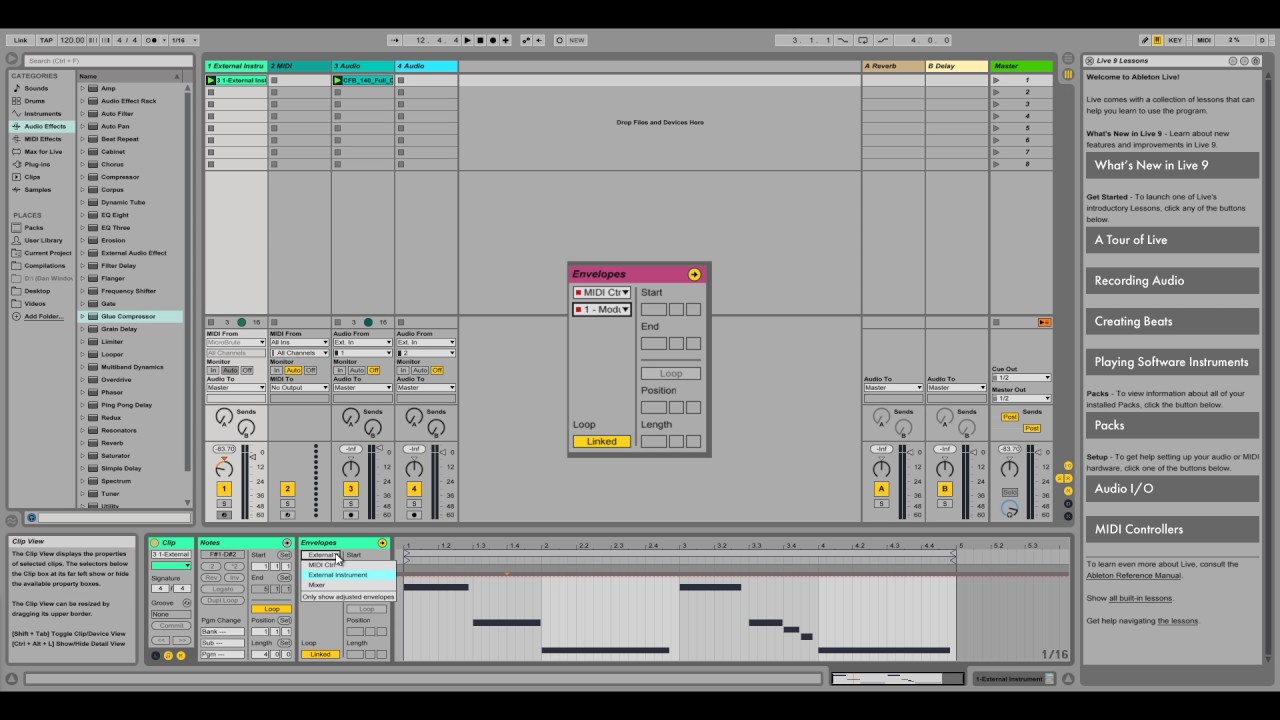Select Glue Compressor in the device list
The width and height of the screenshot is (1280, 720).
(131, 316)
